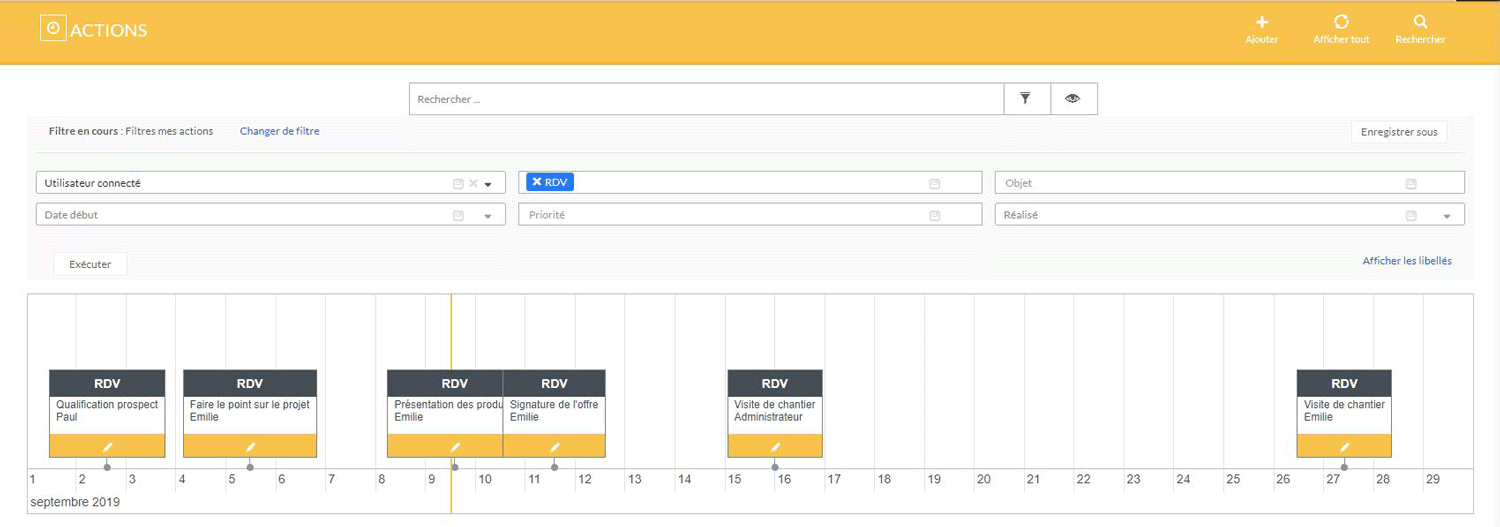Expand the Réalisé dropdown
Image resolution: width=1500 pixels, height=527 pixels.
(x=1446, y=216)
